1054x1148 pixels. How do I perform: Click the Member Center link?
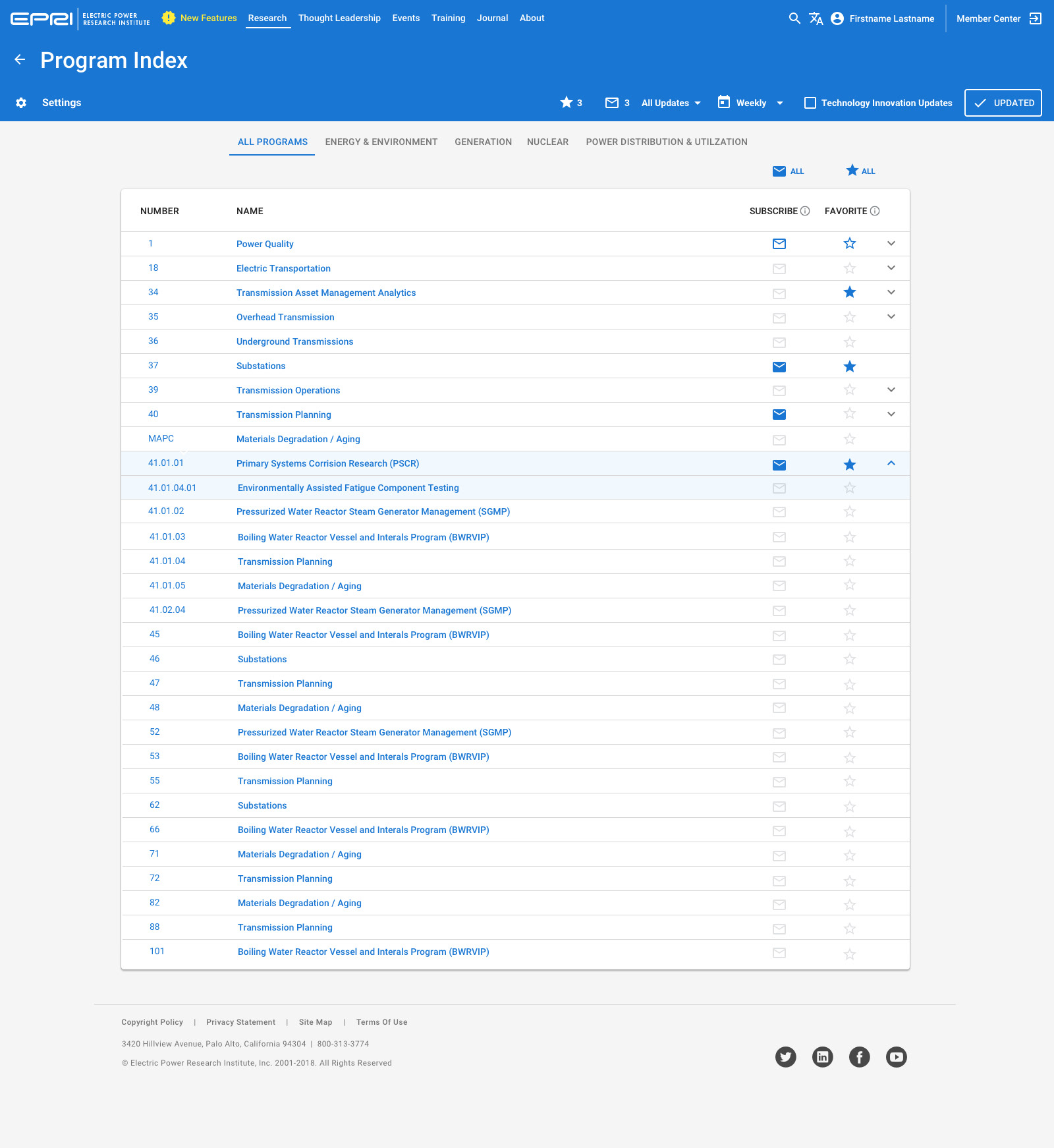pyautogui.click(x=989, y=18)
